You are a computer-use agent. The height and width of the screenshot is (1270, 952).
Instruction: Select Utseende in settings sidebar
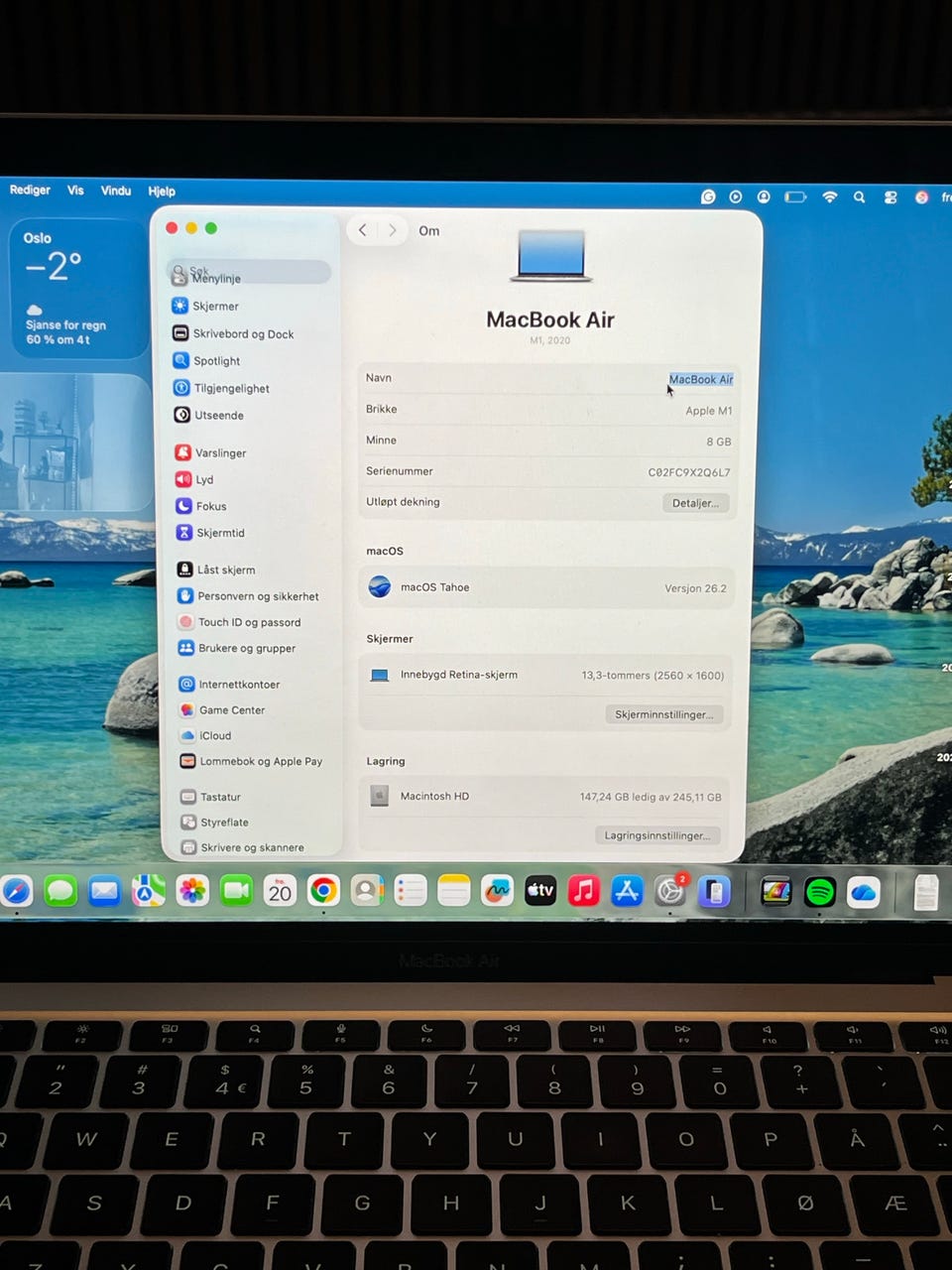(x=209, y=415)
